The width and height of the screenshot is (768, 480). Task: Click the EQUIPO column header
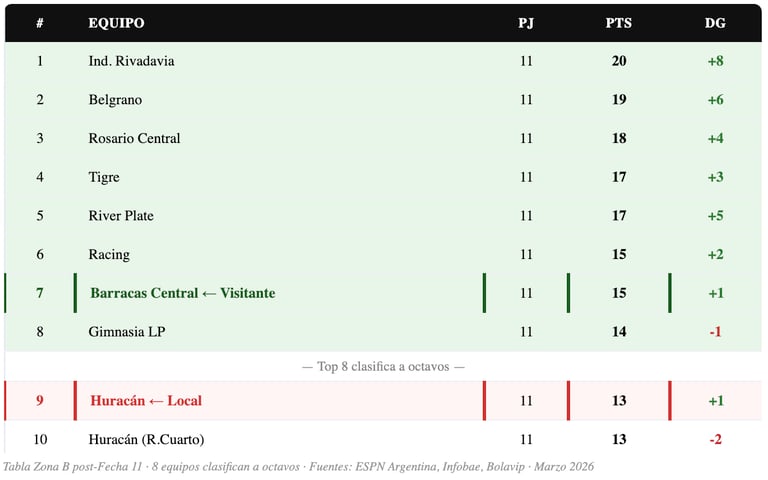[116, 23]
